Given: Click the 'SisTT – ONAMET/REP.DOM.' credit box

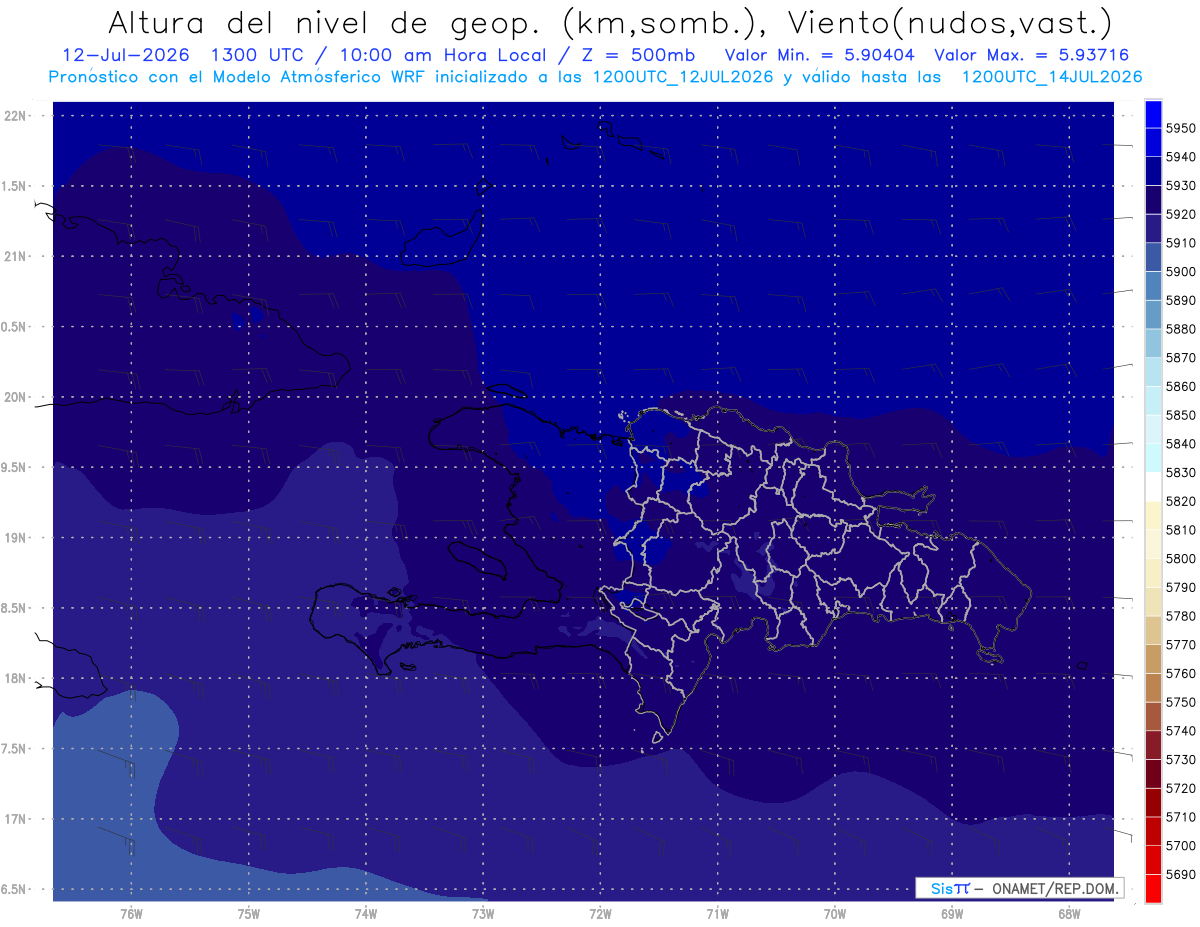Looking at the screenshot, I should click(x=1019, y=888).
